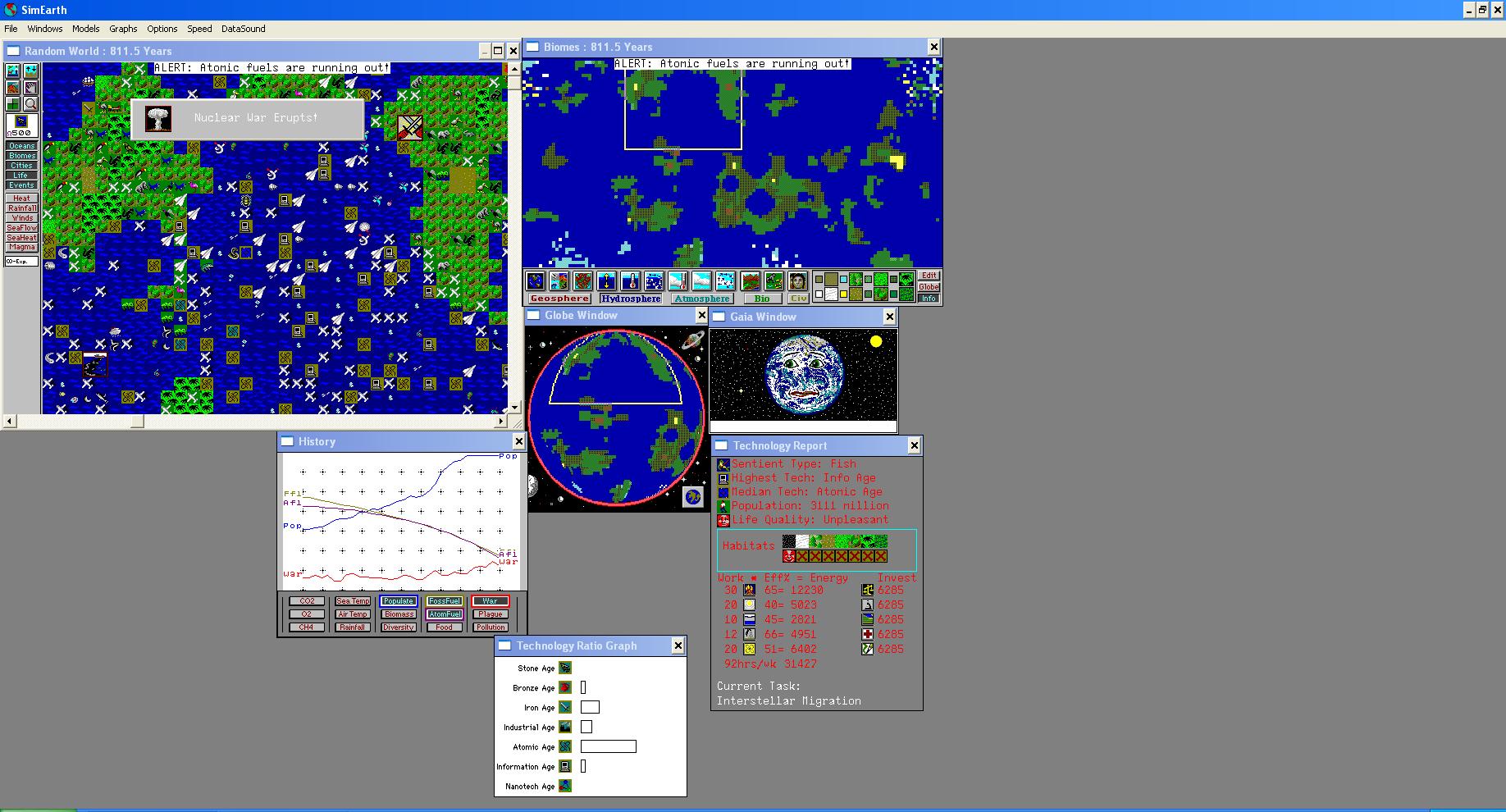This screenshot has width=1506, height=812.
Task: Click the Nanotech Age icon
Action: coord(565,786)
